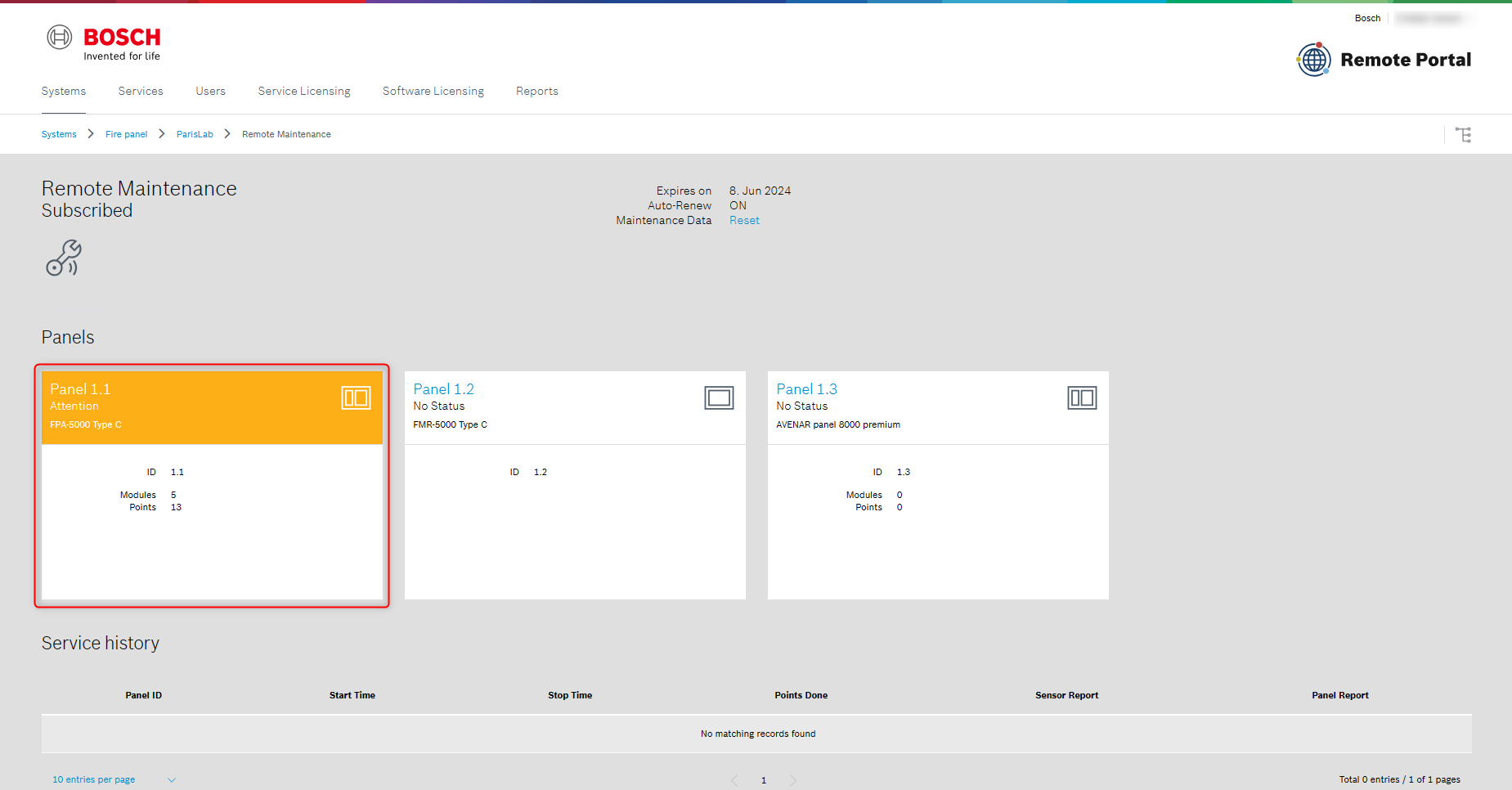Open the Software Licensing tab
This screenshot has width=1512, height=790.
433,91
